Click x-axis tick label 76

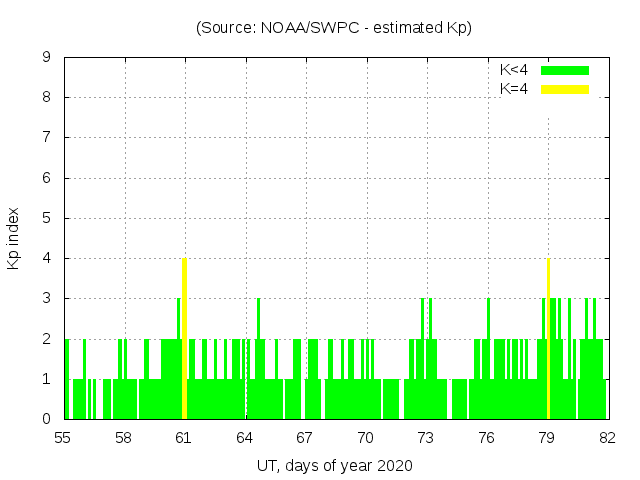(x=486, y=437)
